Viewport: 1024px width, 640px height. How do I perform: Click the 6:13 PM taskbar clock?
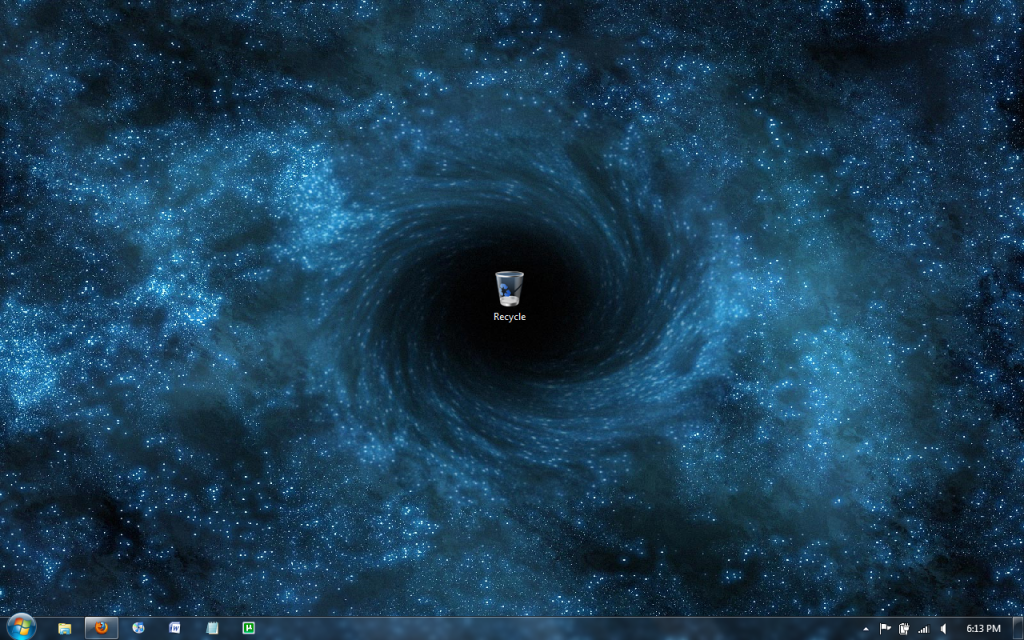coord(983,629)
